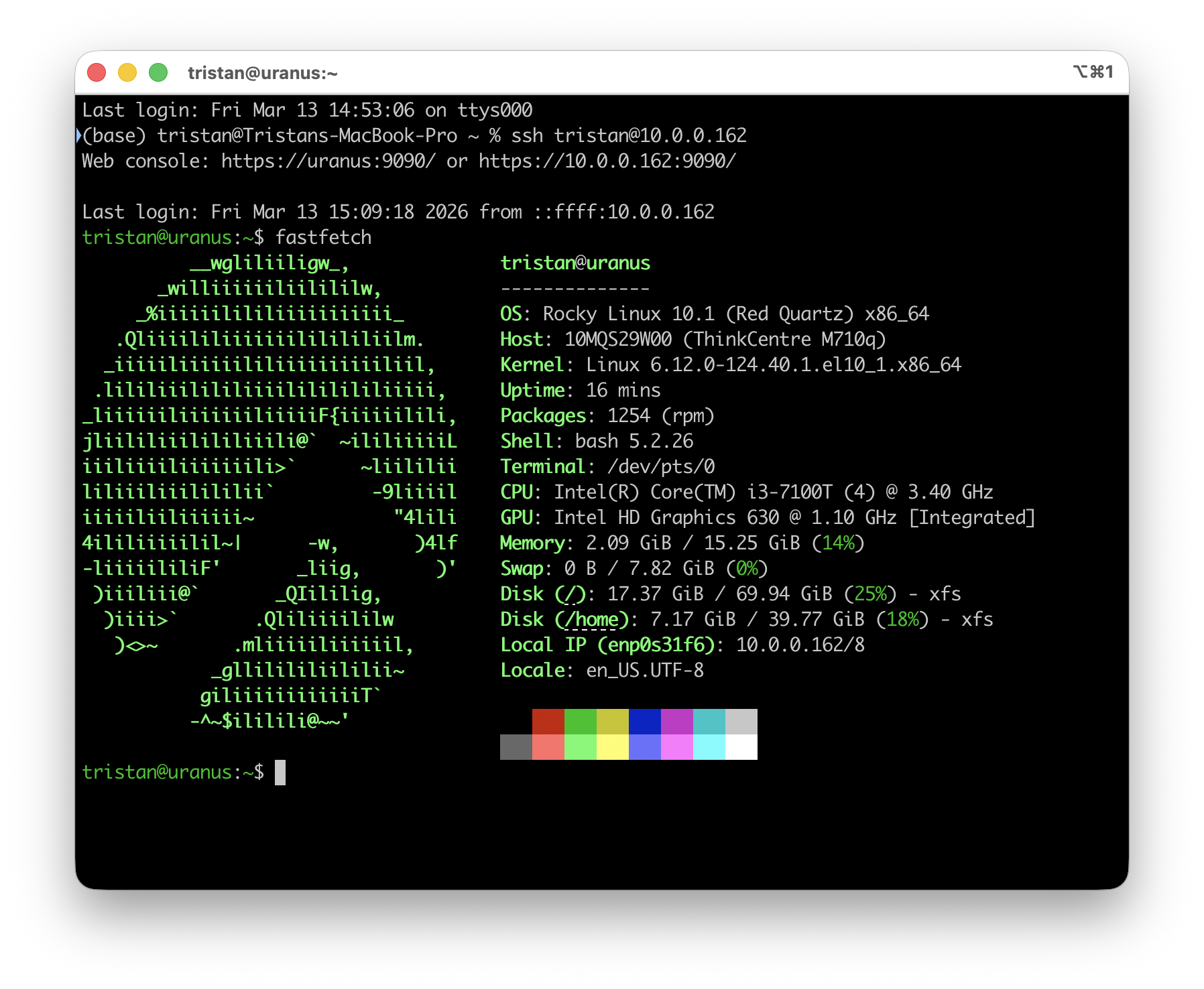The width and height of the screenshot is (1204, 989).
Task: Click the green maximize traffic light
Action: click(x=158, y=72)
